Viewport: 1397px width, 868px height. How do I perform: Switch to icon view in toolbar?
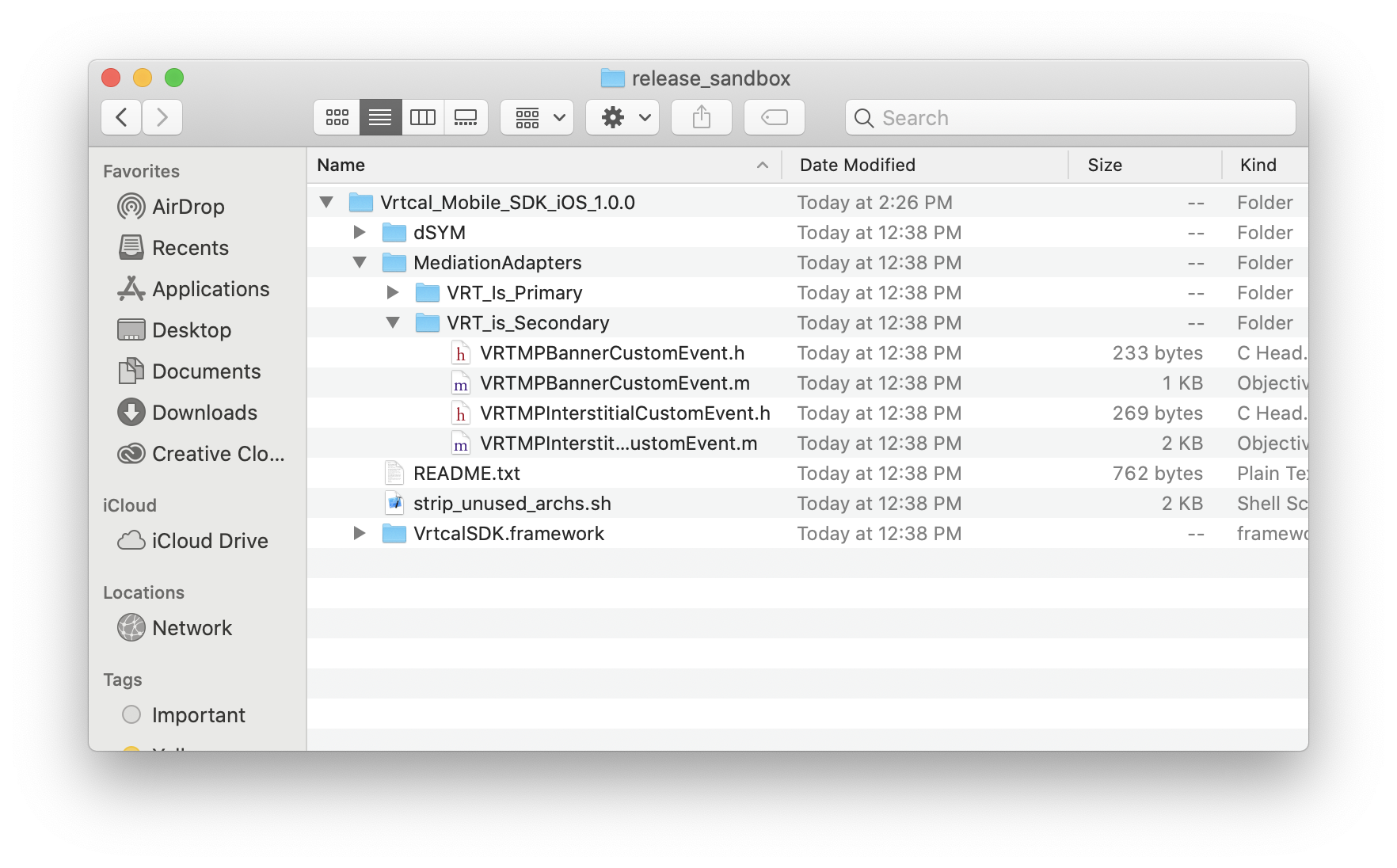coord(337,118)
